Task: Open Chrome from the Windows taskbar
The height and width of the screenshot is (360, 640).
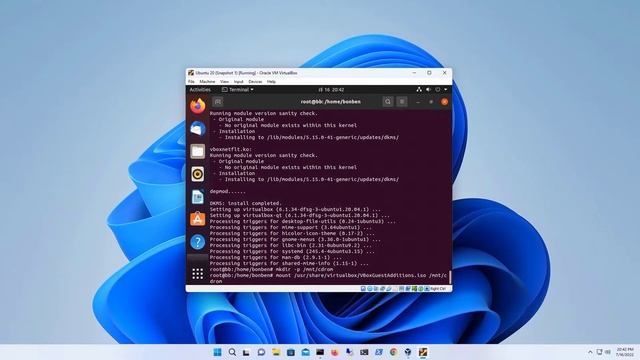Action: 393,352
